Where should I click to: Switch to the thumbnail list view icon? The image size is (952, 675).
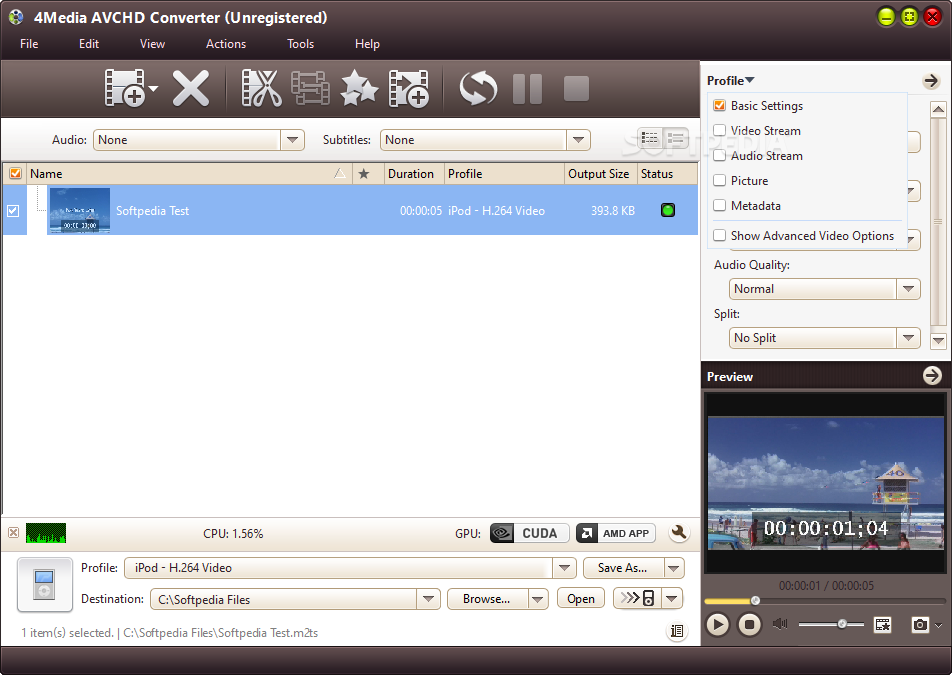(675, 138)
